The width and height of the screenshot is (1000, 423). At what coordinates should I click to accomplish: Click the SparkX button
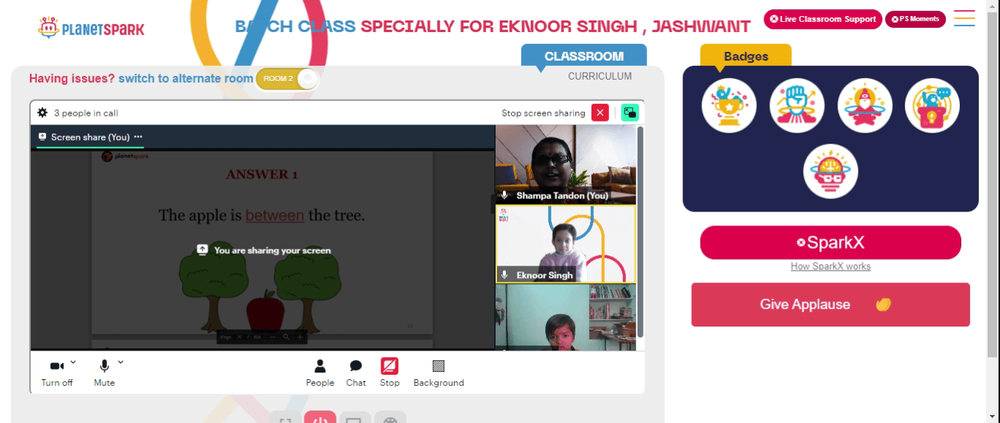coord(830,242)
